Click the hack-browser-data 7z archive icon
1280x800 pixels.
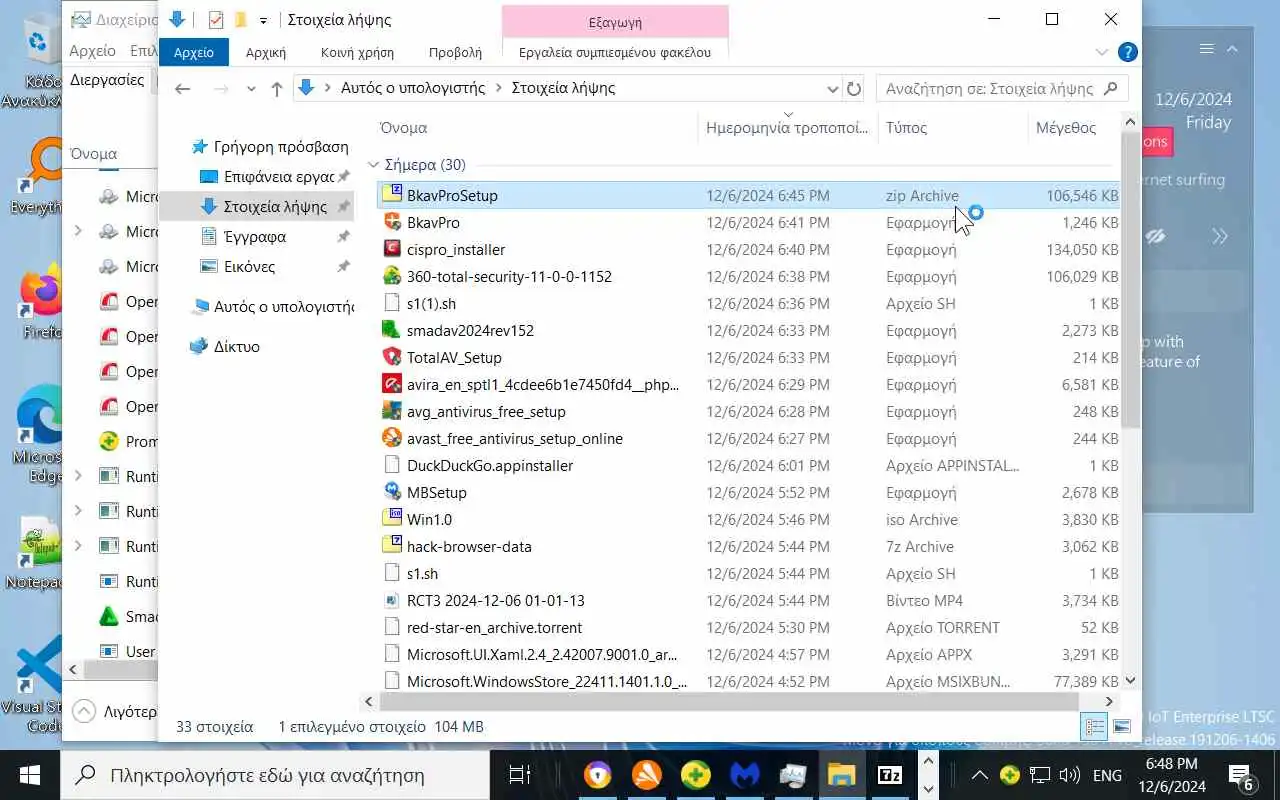[392, 546]
